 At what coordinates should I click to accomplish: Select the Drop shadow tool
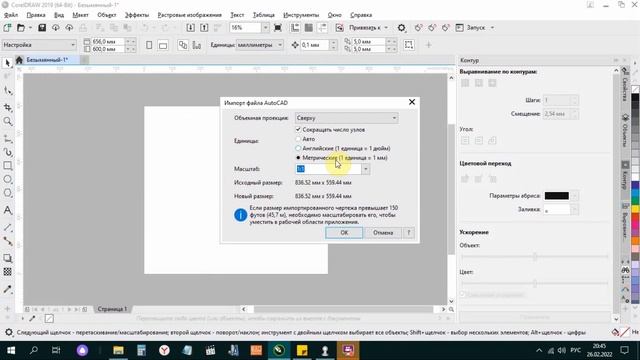(x=7, y=258)
